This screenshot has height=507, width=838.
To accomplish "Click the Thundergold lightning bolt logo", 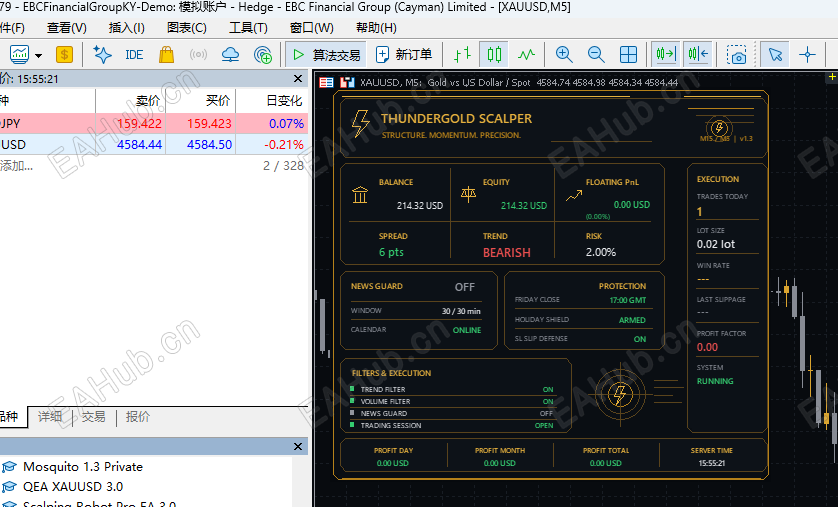I will 360,123.
